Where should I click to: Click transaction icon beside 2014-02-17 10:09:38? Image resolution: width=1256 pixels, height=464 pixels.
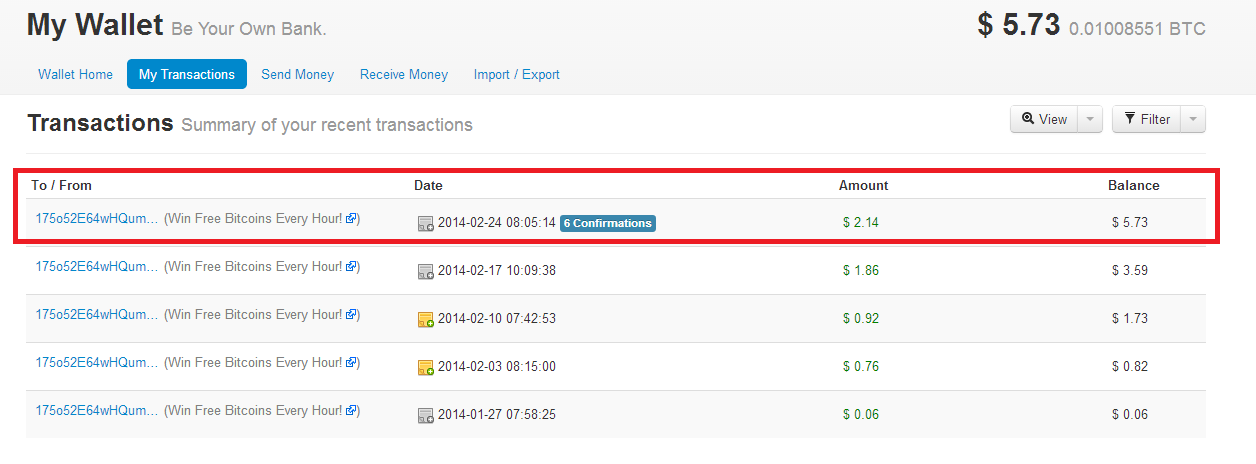pyautogui.click(x=426, y=271)
